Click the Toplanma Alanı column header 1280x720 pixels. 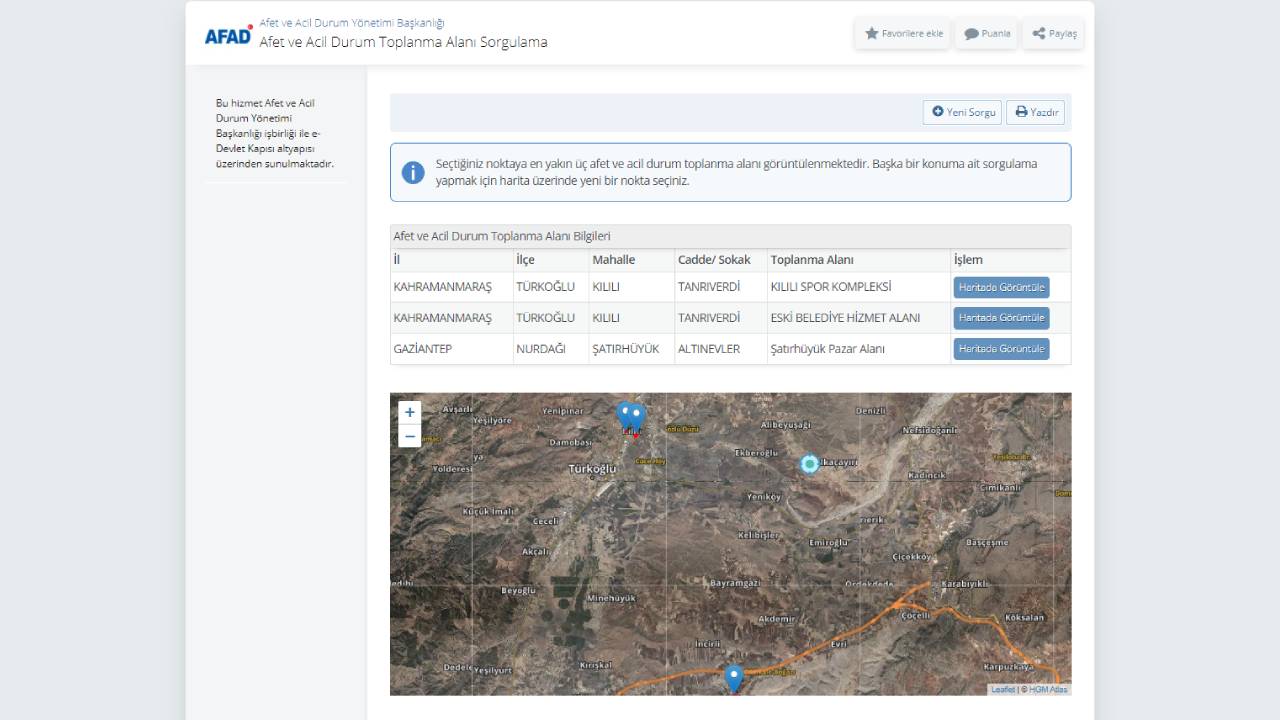(x=811, y=260)
